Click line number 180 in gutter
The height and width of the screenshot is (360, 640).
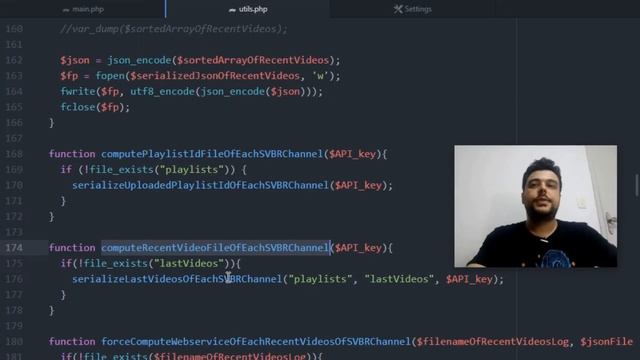pos(14,342)
